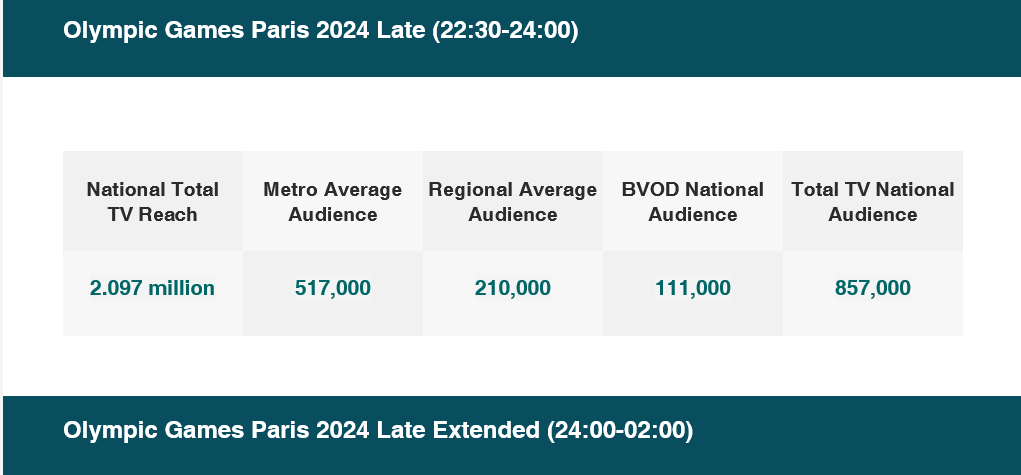Select the 857,000 total audience value
This screenshot has height=475, width=1021.
click(873, 288)
